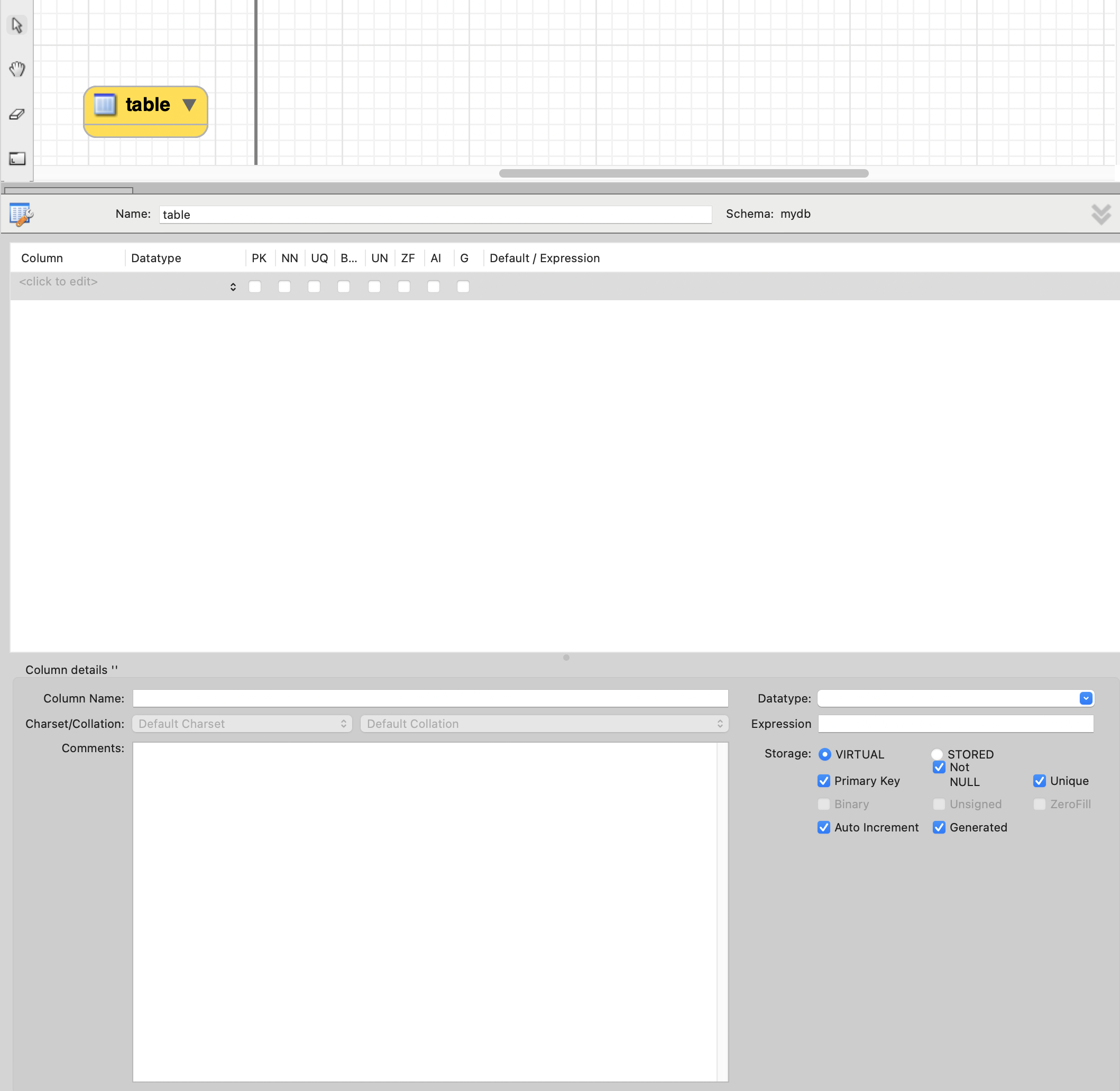Screen dimensions: 1120x1091
Task: Expand the table node triangle arrow
Action: 189,105
